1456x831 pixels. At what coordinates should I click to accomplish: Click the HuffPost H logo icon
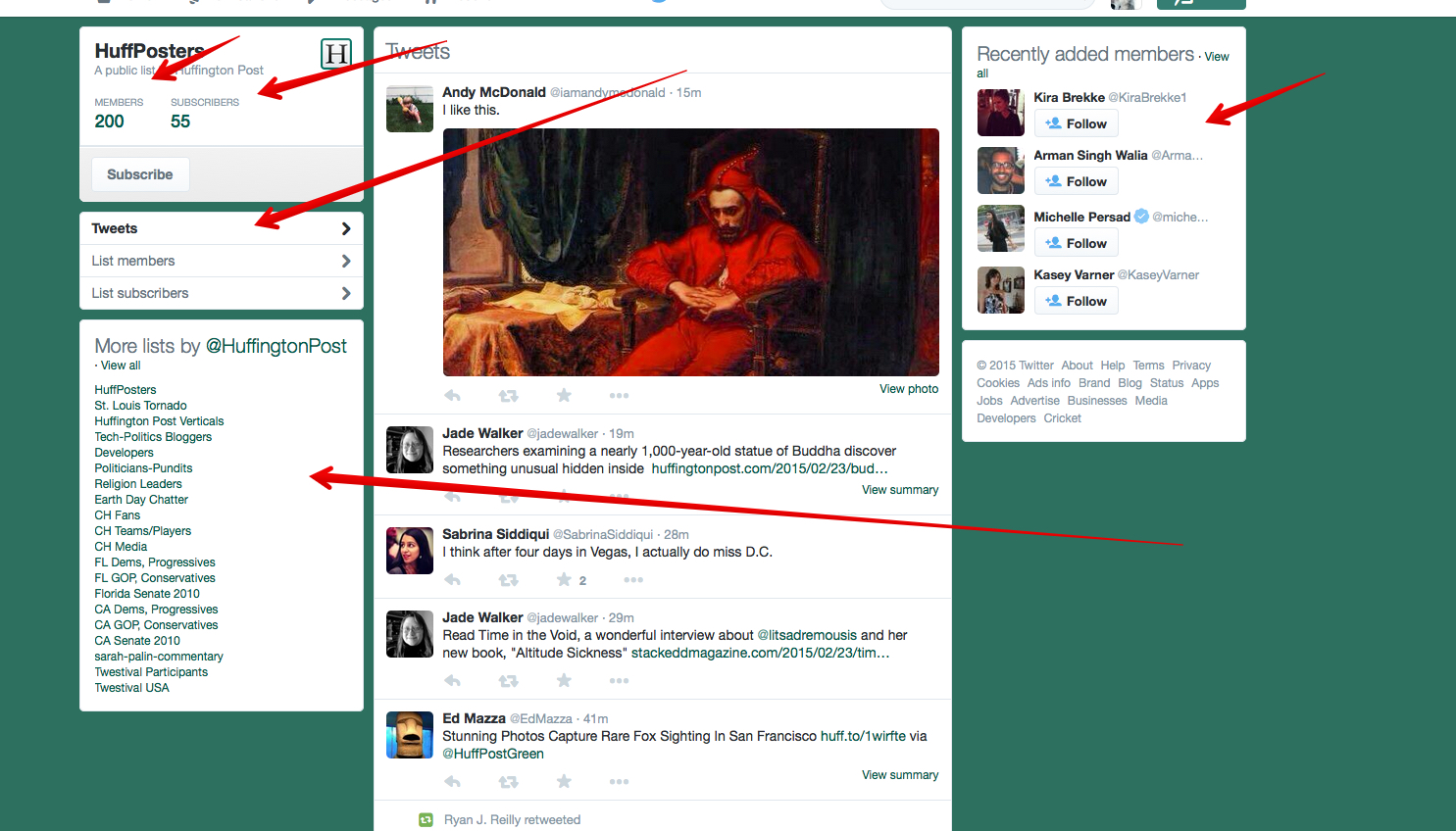click(336, 54)
